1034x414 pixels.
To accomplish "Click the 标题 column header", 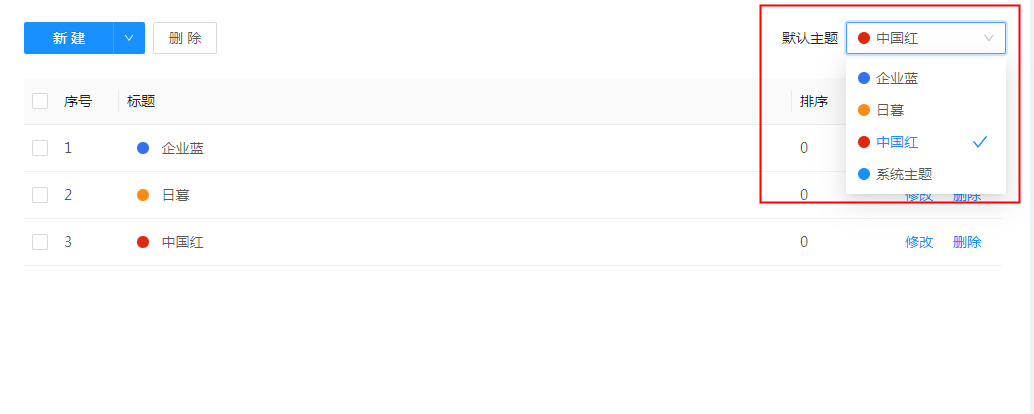I will [141, 101].
